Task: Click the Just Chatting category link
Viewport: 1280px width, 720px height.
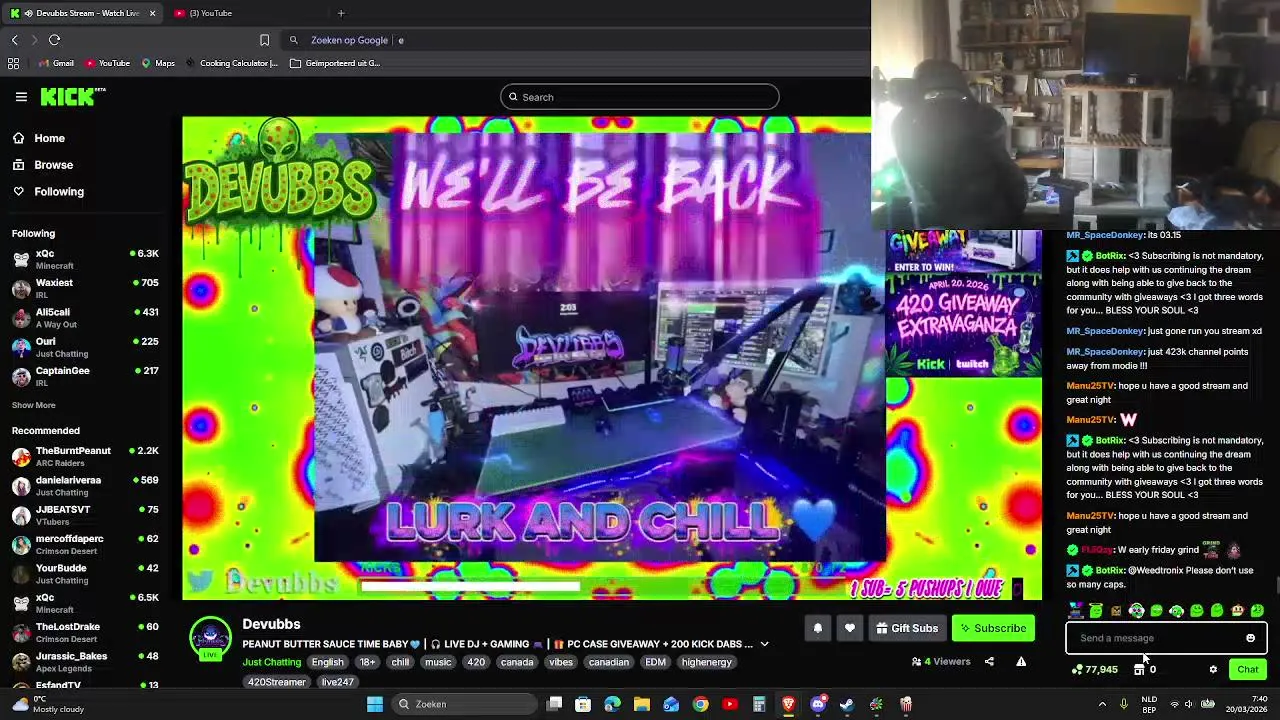Action: coord(271,662)
